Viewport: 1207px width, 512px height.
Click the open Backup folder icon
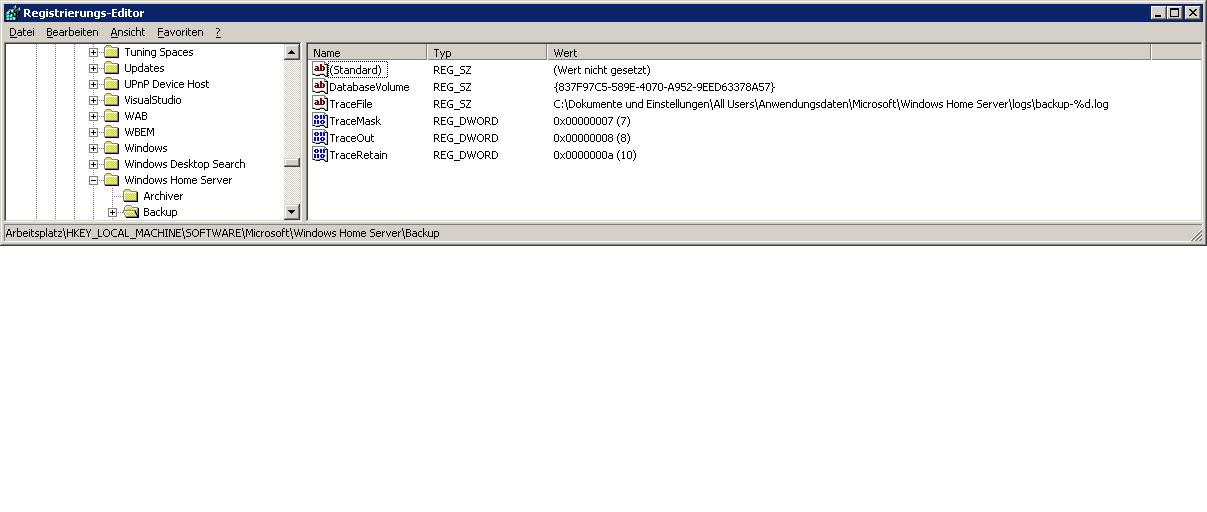coord(130,212)
